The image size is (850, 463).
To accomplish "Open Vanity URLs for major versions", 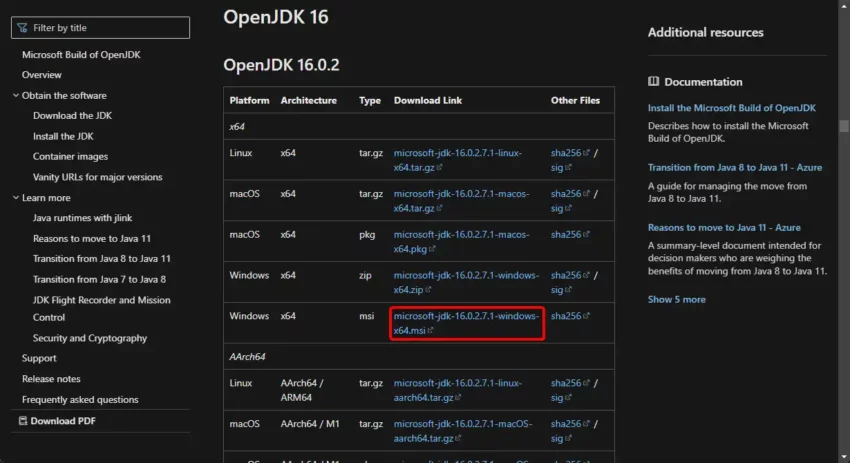I will 98,177.
